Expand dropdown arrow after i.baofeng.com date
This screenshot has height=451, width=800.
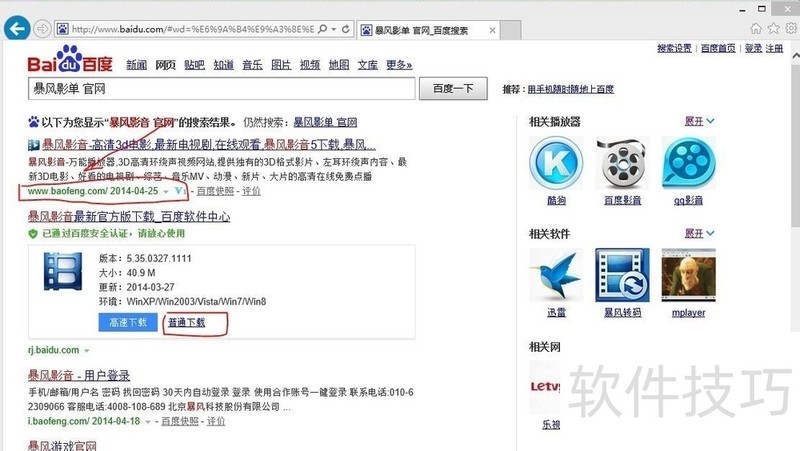148,422
